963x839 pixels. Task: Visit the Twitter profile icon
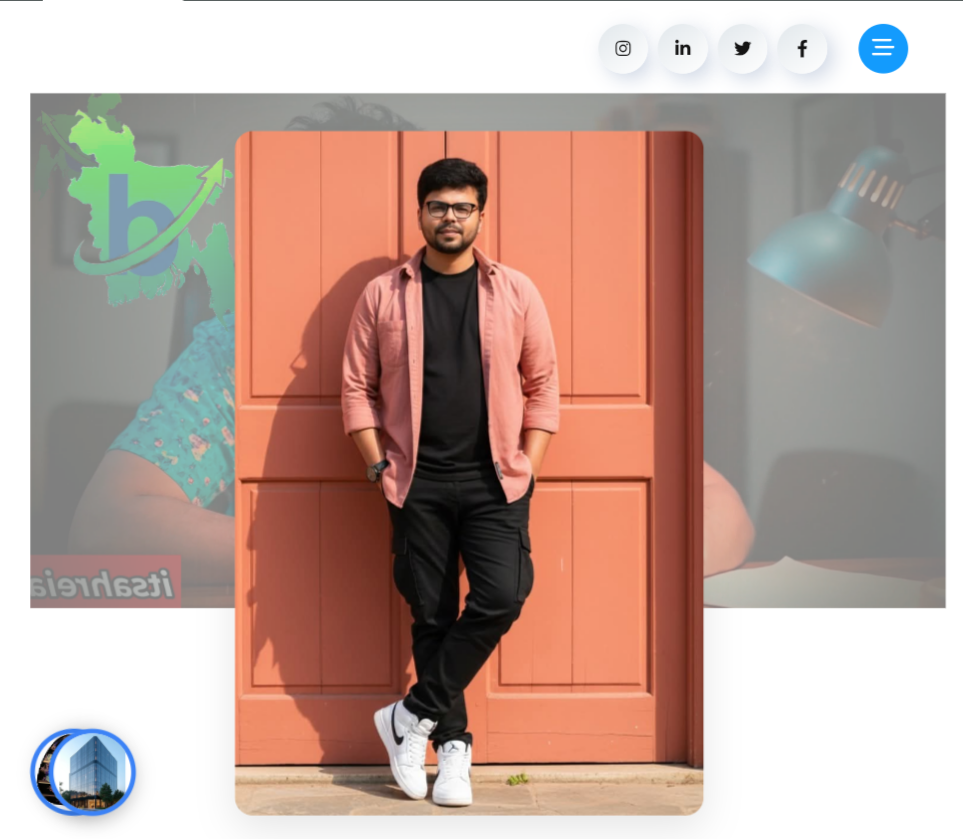(x=743, y=49)
